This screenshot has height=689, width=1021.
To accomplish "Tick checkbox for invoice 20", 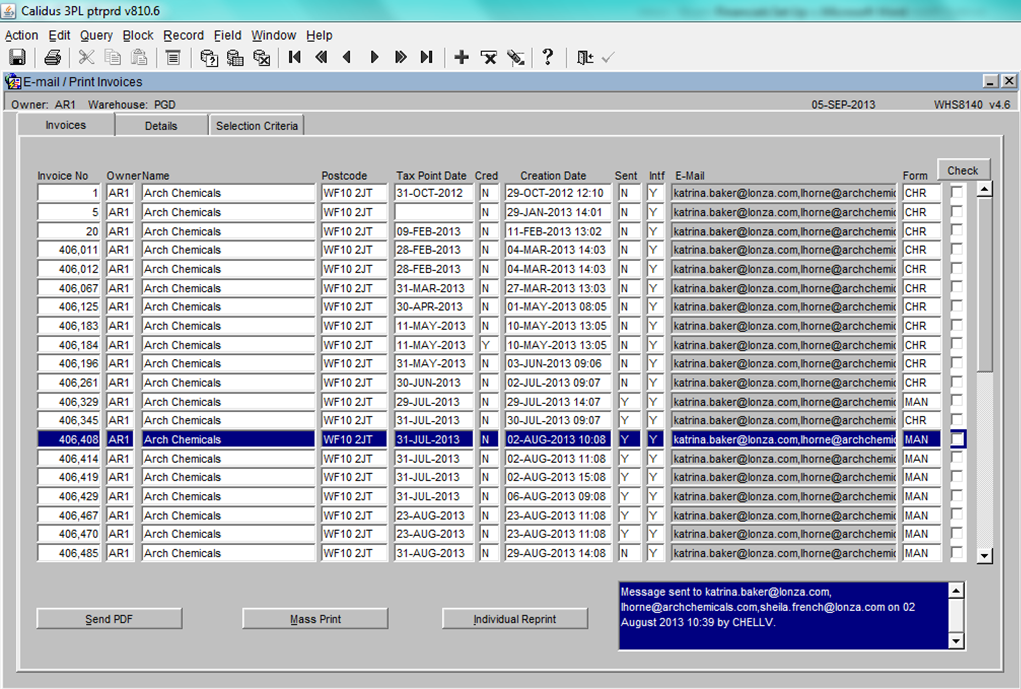I will coord(957,231).
